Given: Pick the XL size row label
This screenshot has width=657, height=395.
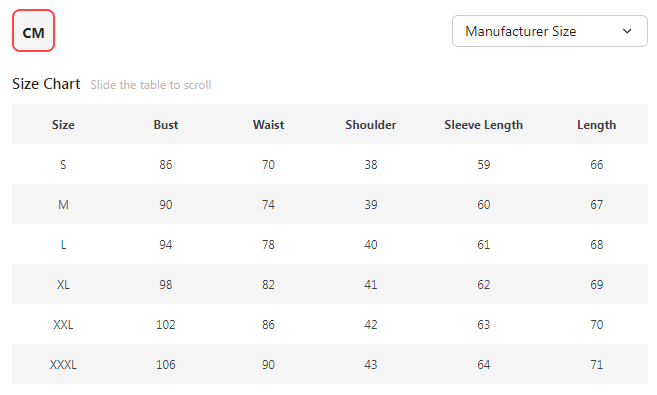Looking at the screenshot, I should coord(63,285).
